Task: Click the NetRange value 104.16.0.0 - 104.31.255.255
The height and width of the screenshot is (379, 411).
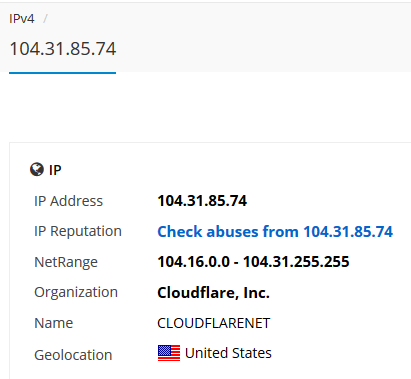Action: click(253, 262)
